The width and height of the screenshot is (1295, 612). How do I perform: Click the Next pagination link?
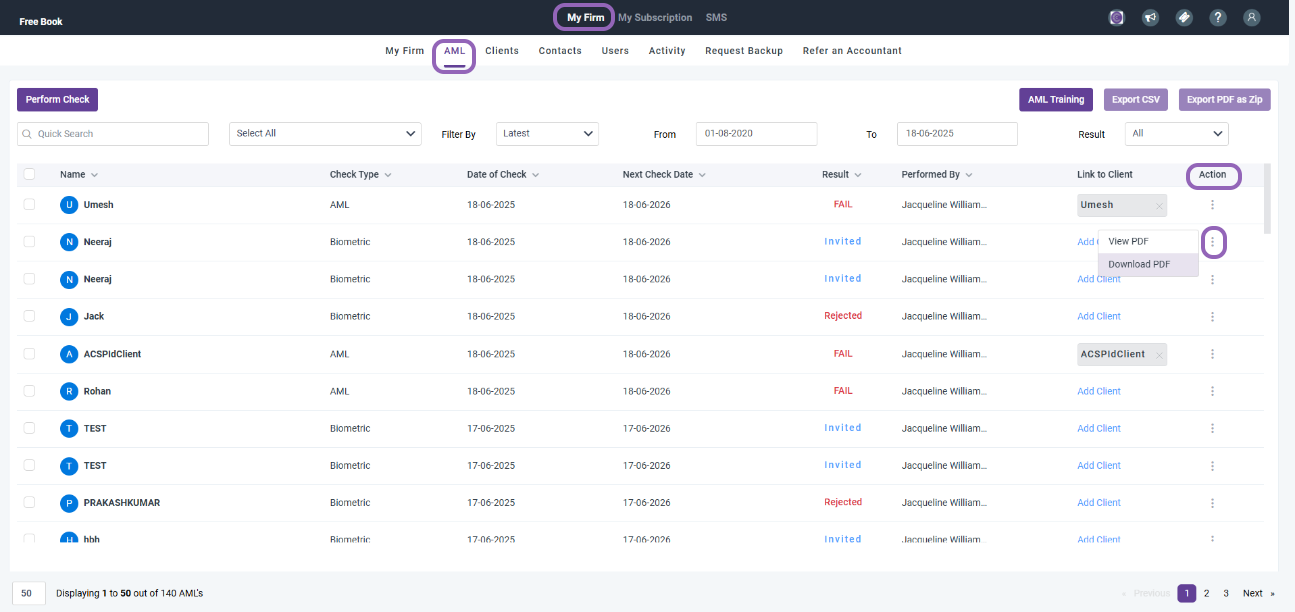click(1259, 594)
